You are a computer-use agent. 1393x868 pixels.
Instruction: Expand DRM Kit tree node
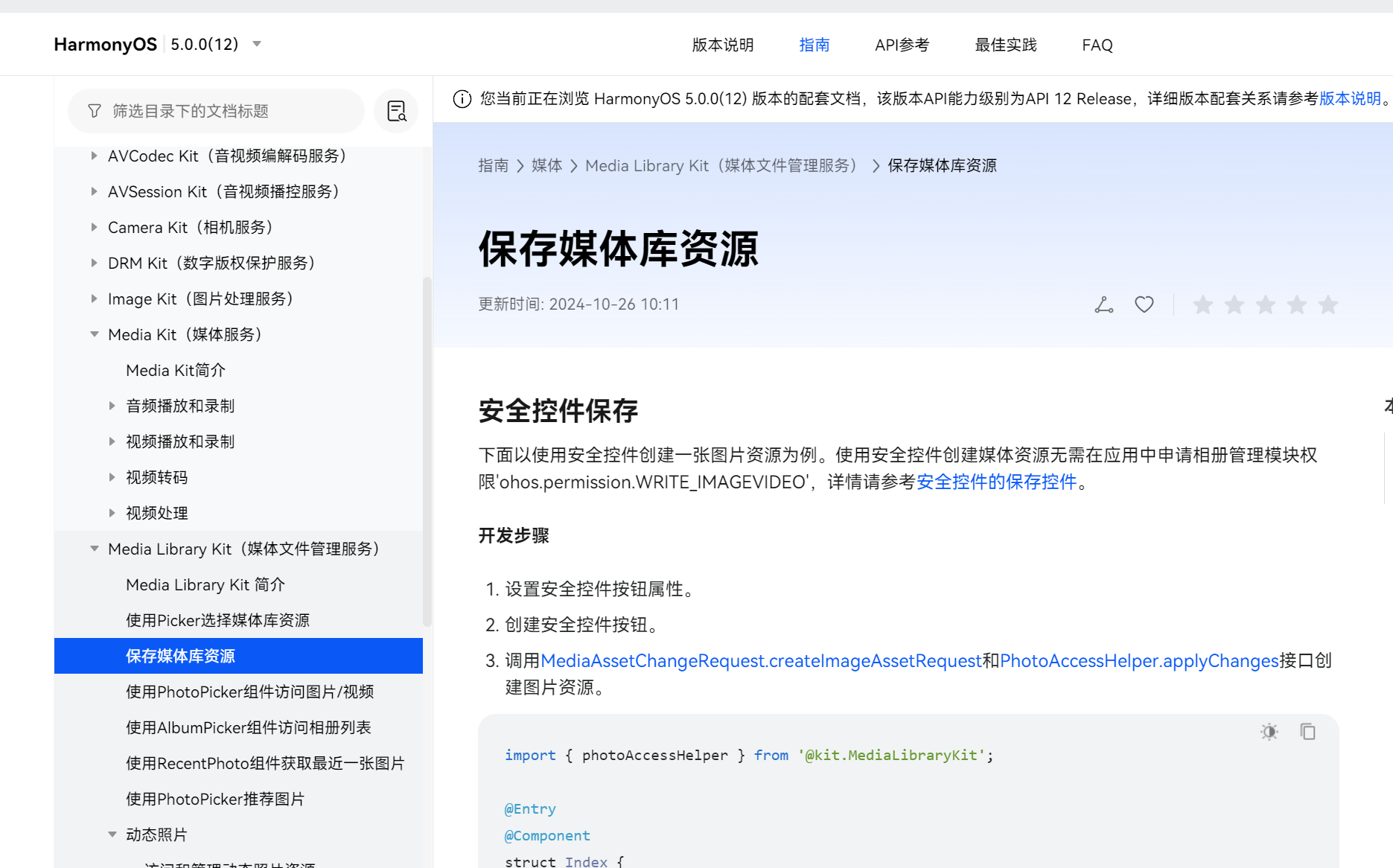click(x=94, y=263)
